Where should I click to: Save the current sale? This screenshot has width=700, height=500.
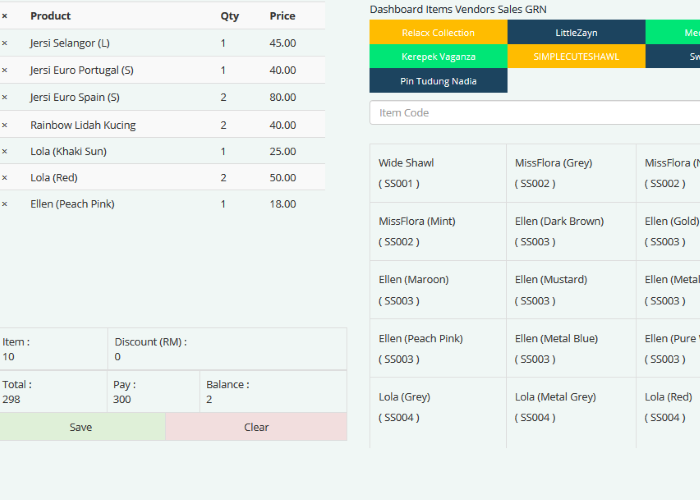(x=81, y=427)
